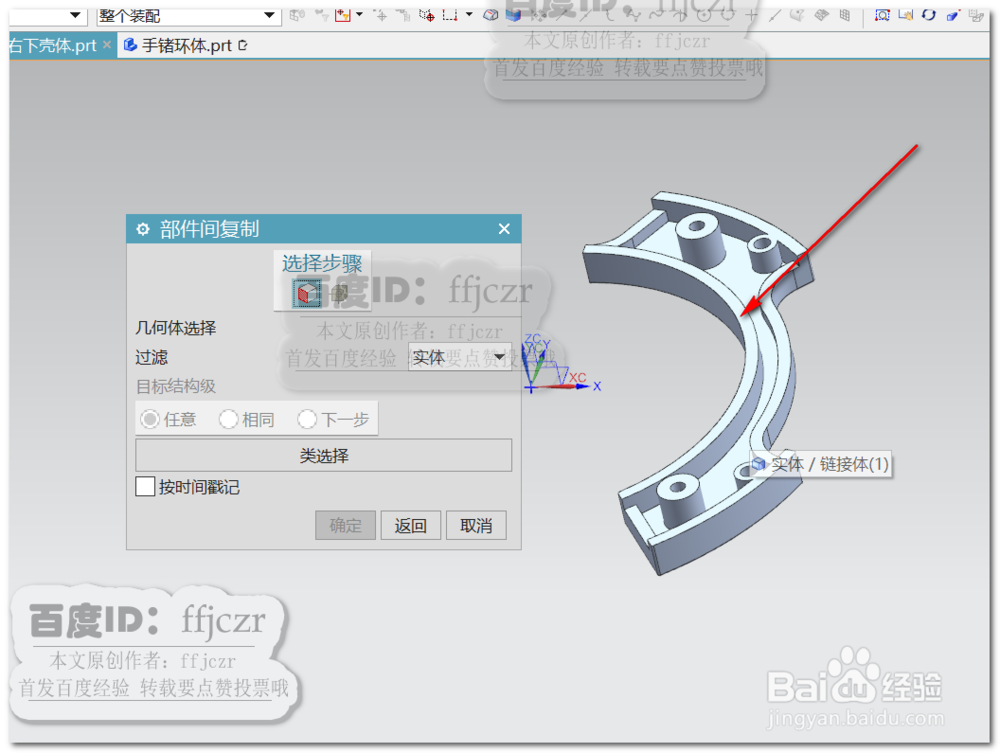Select the solid body selection step icon
1000x753 pixels.
(305, 292)
